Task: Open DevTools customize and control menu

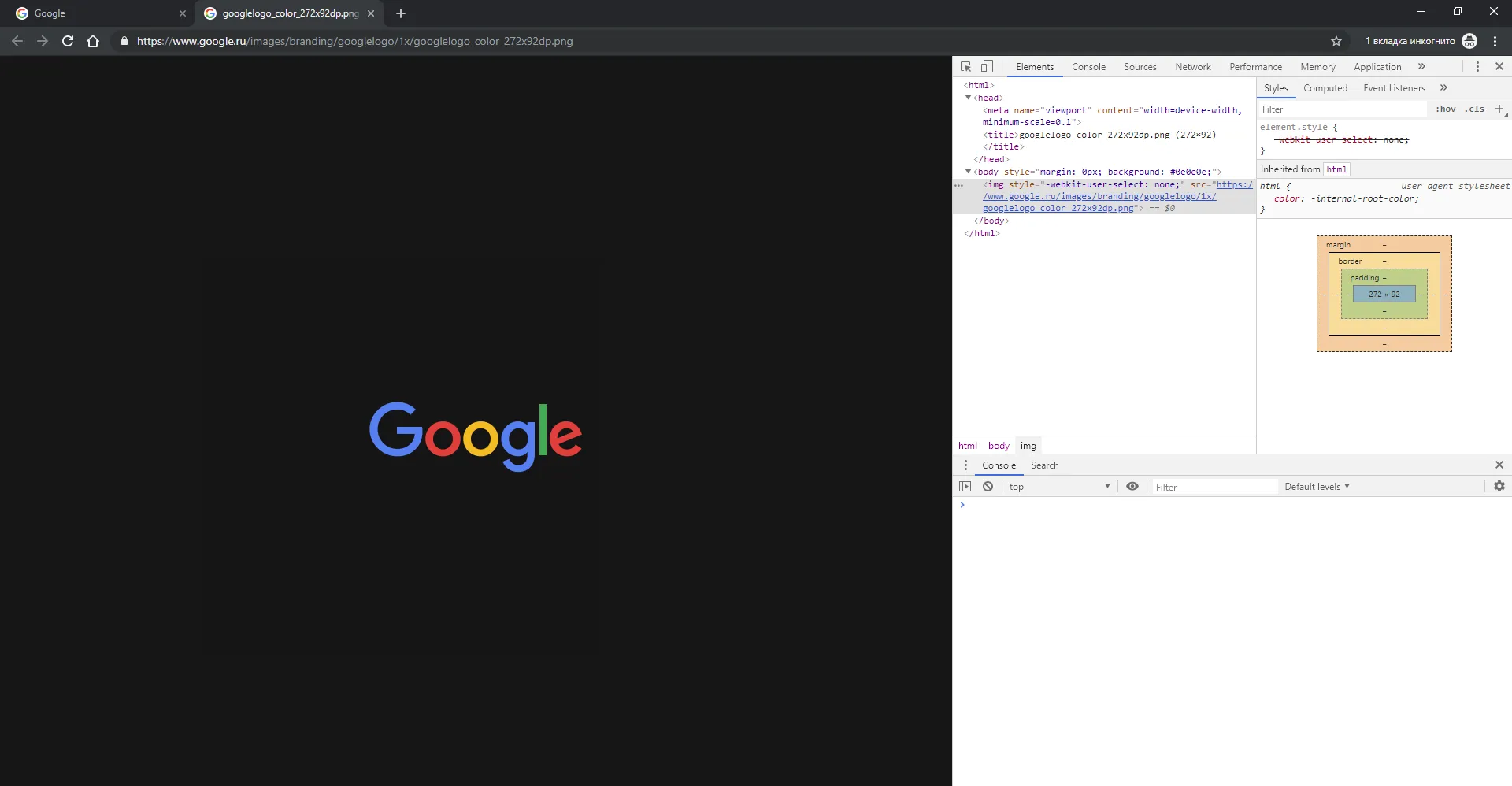Action: point(1477,67)
